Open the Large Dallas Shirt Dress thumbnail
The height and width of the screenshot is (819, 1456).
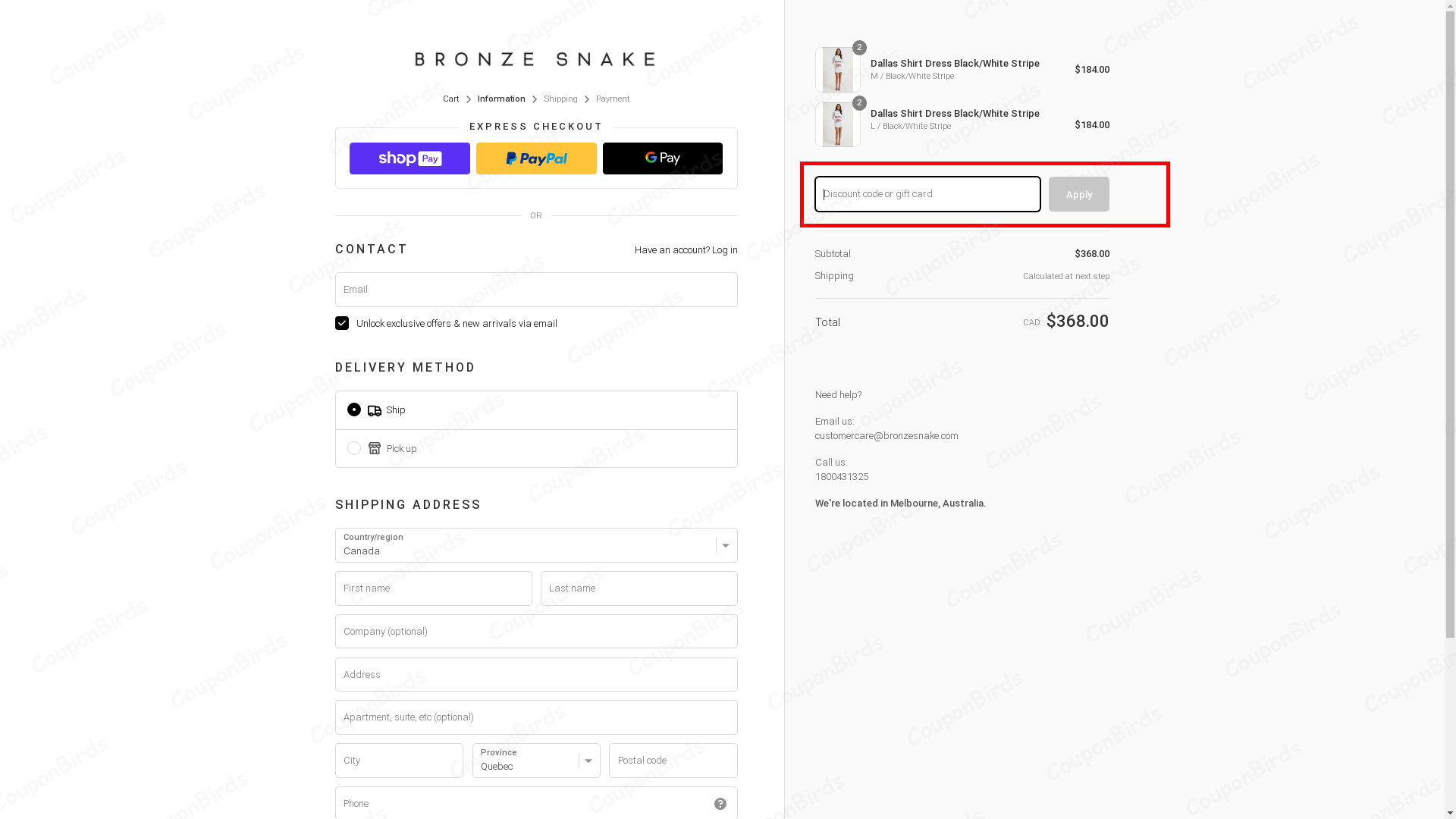click(838, 125)
